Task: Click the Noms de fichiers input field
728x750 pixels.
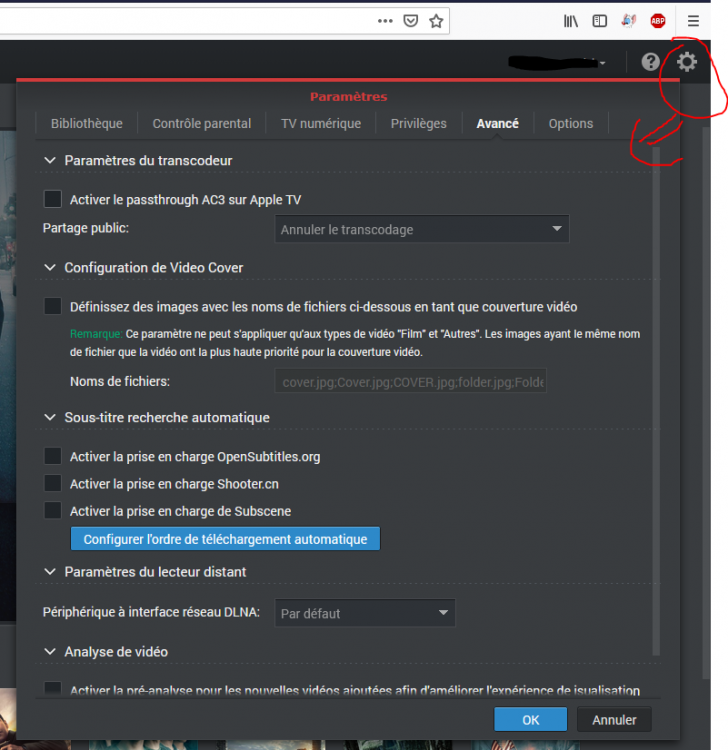Action: pyautogui.click(x=410, y=382)
